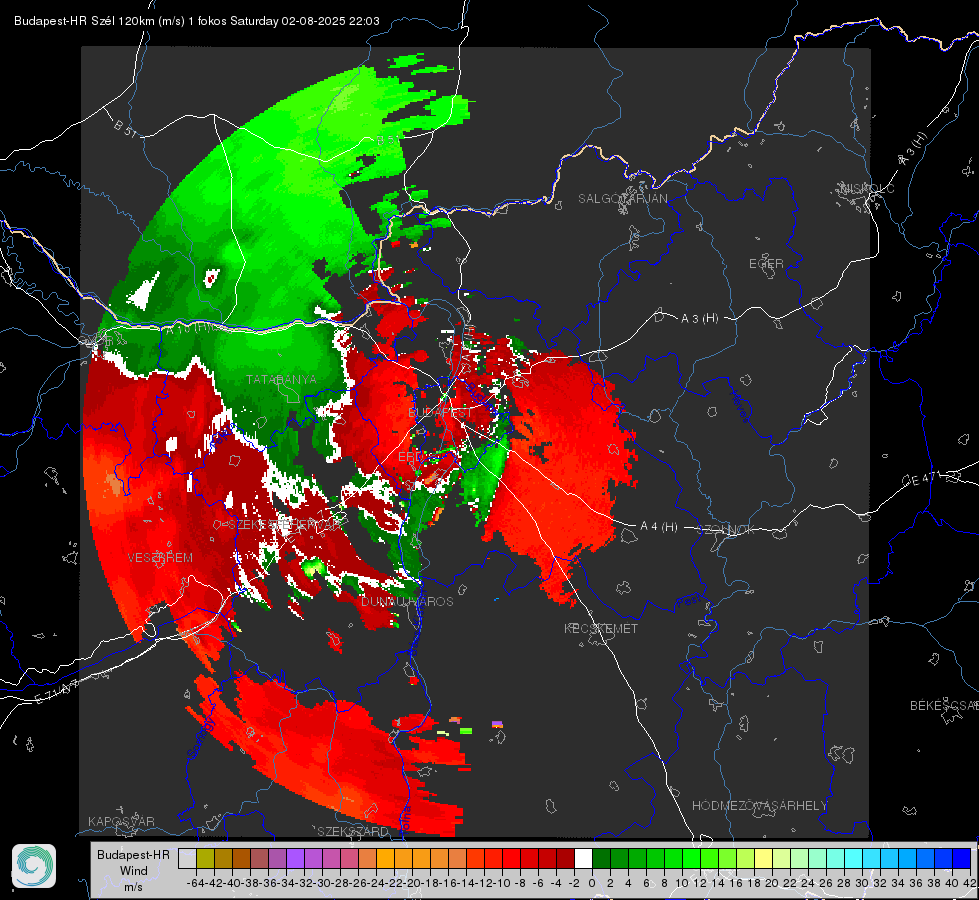
Task: Select the white zero-velocity legend swatch
Action: 583,858
